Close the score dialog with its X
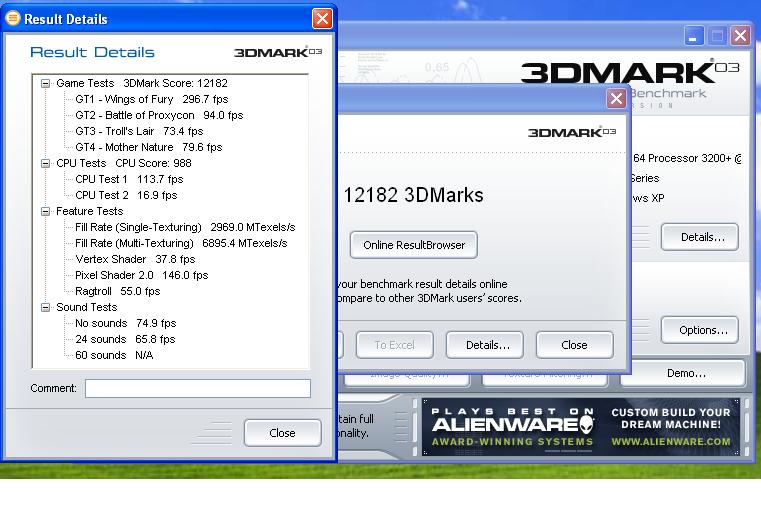 point(616,99)
